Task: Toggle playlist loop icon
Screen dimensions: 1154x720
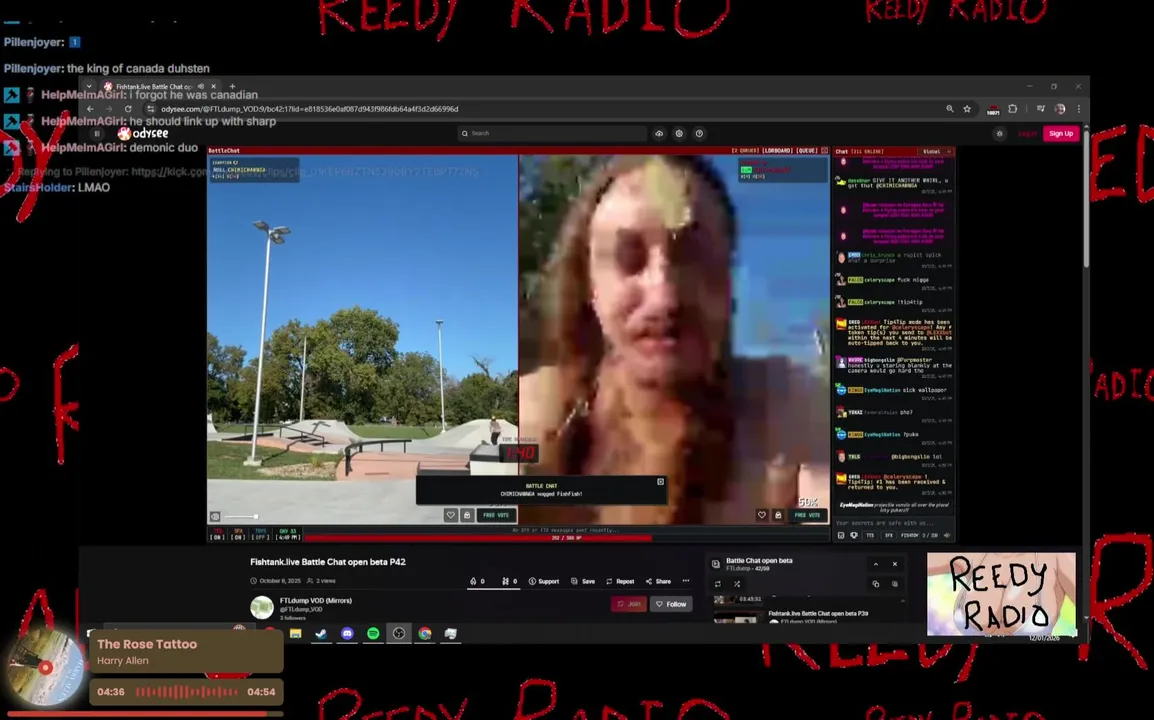Action: (718, 584)
